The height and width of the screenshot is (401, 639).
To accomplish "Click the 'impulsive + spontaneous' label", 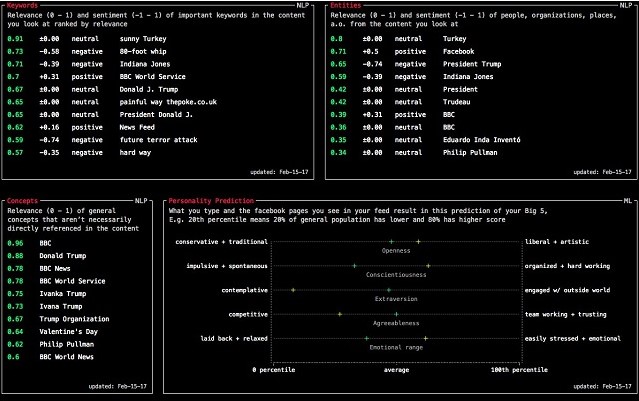I will point(227,266).
